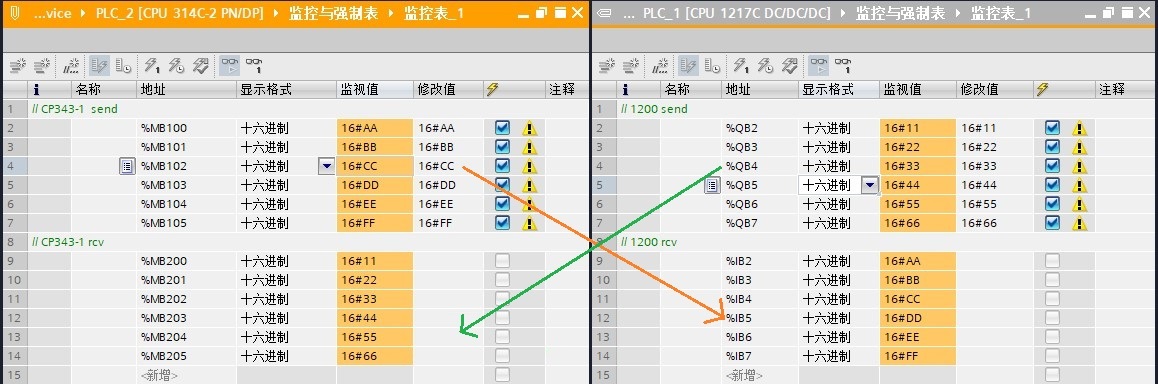
Task: Uncheck modify checkbox for %MB104
Action: tap(502, 204)
